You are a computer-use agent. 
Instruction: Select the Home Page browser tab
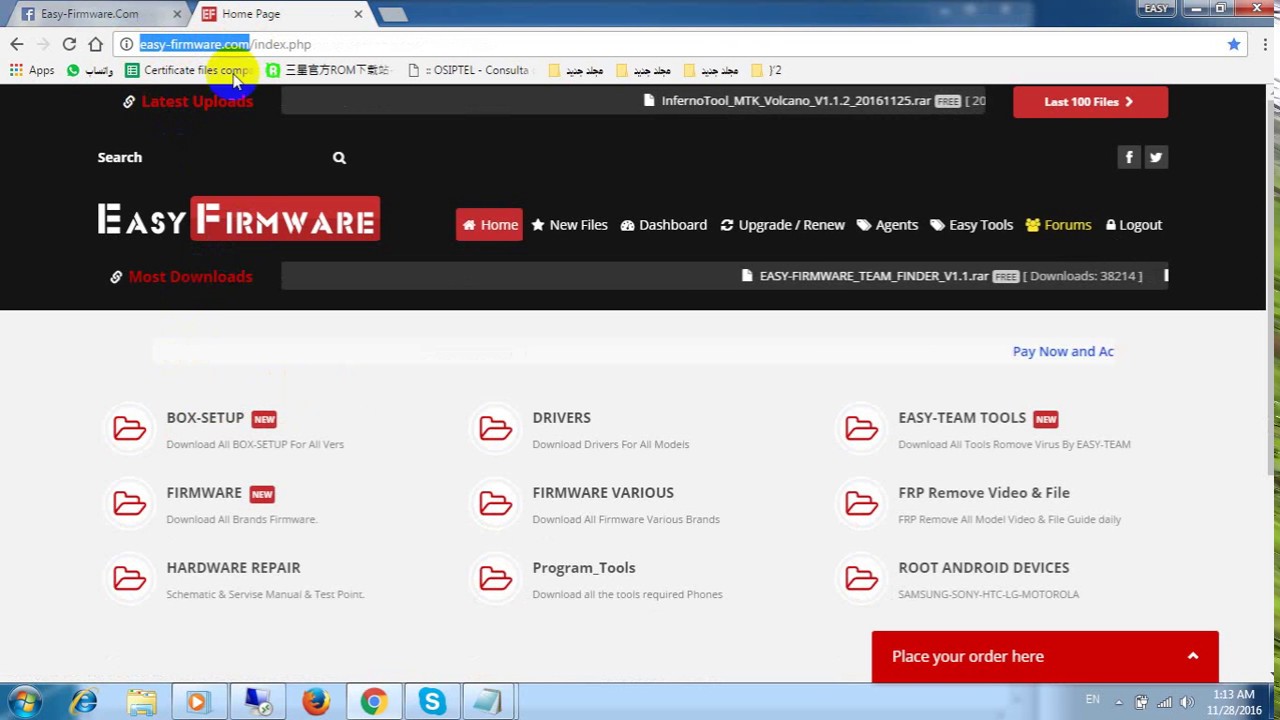click(278, 14)
